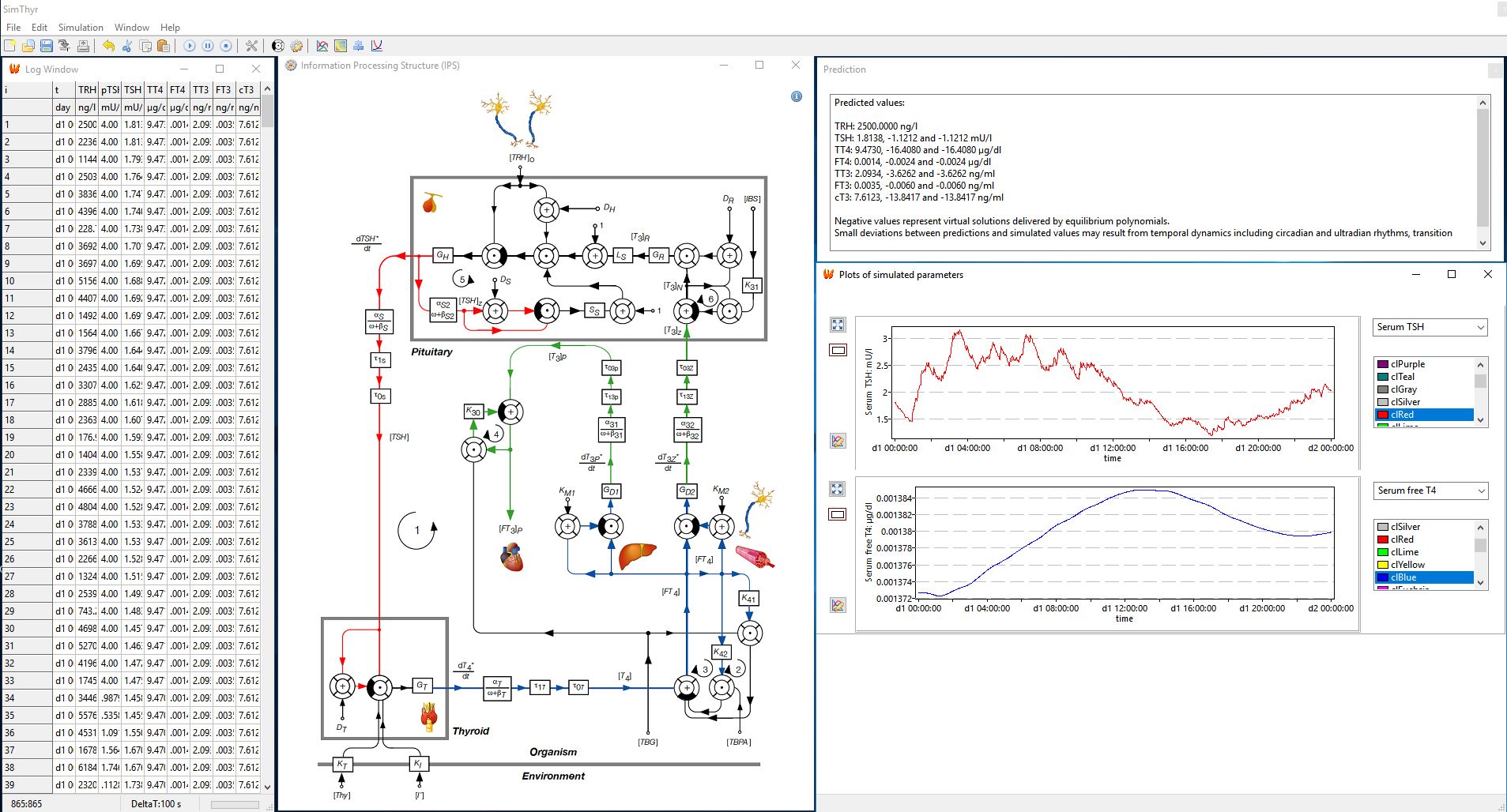Click the Undo yellow arrow icon
The width and height of the screenshot is (1507, 812).
pyautogui.click(x=108, y=46)
